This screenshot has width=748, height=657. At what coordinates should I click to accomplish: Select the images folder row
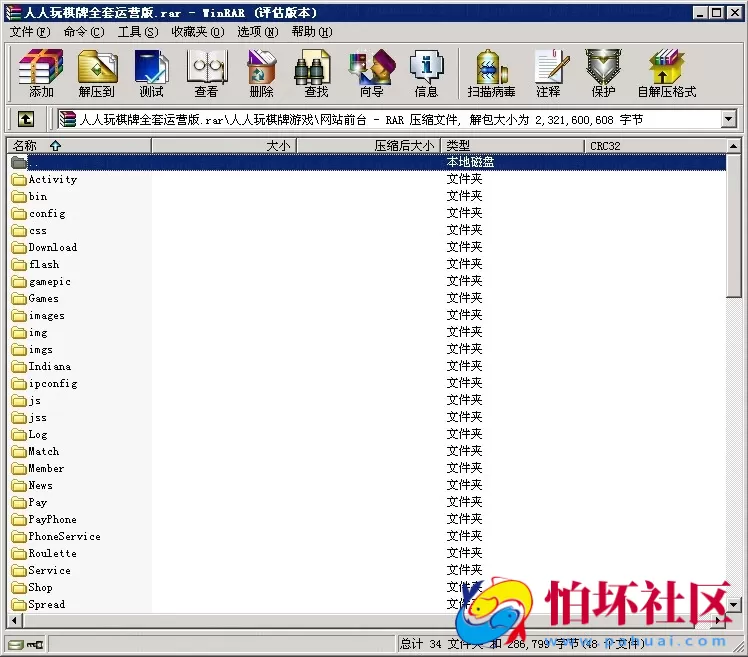[366, 316]
